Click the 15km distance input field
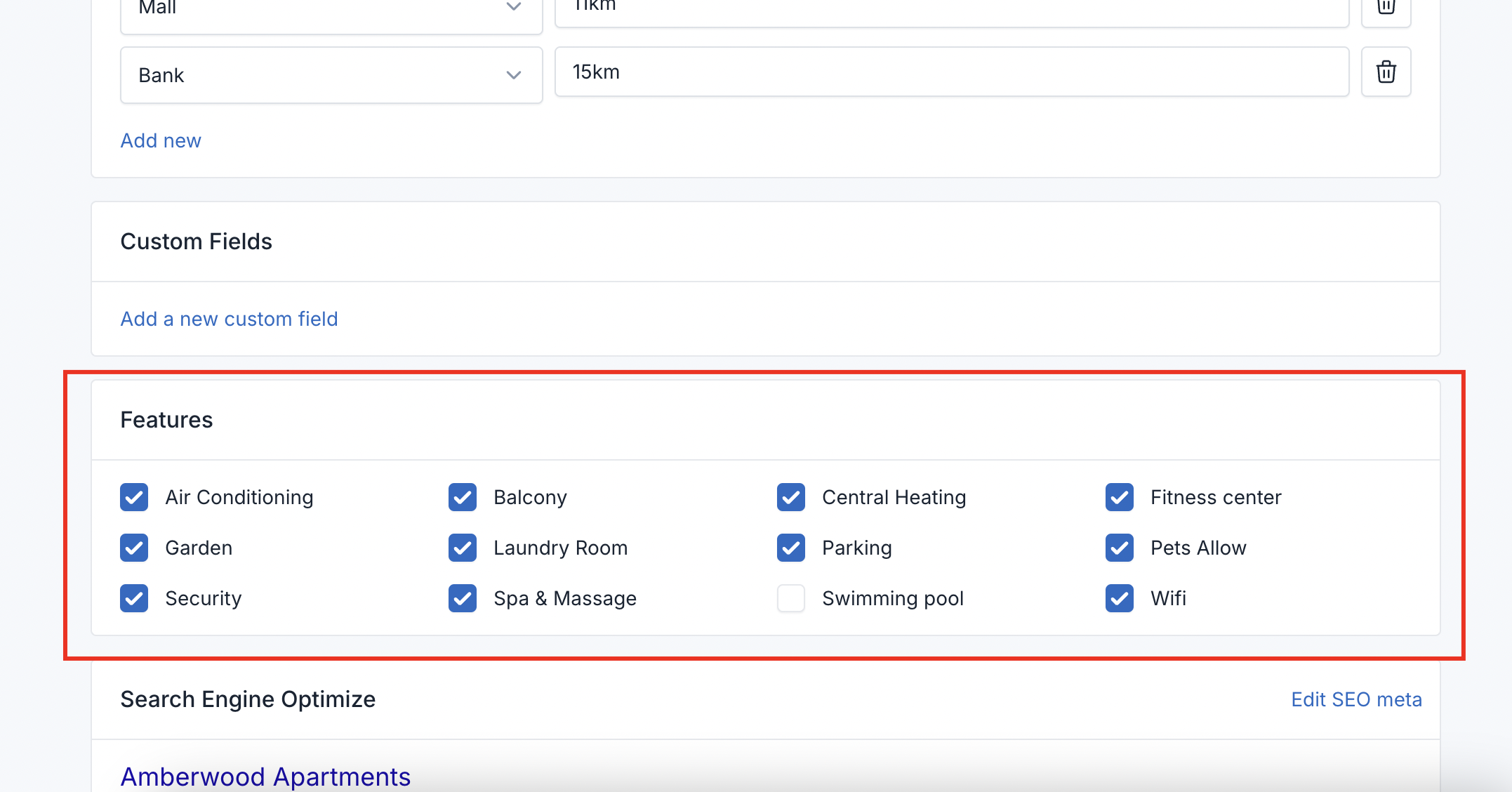1512x792 pixels. [x=951, y=72]
